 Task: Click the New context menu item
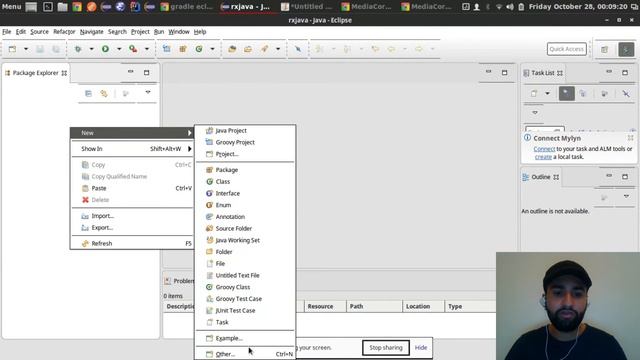131,133
